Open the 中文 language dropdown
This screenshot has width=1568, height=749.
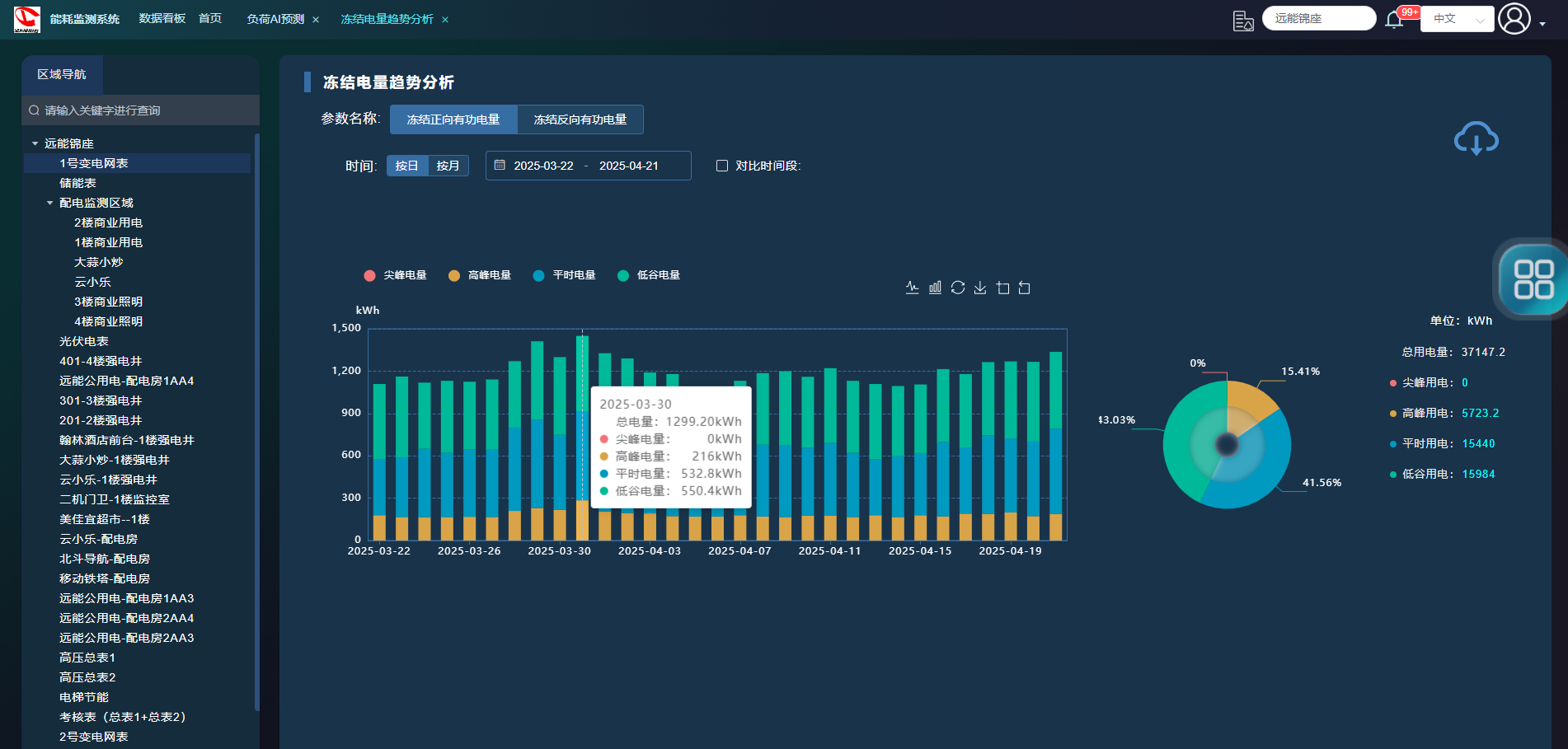pos(1457,19)
